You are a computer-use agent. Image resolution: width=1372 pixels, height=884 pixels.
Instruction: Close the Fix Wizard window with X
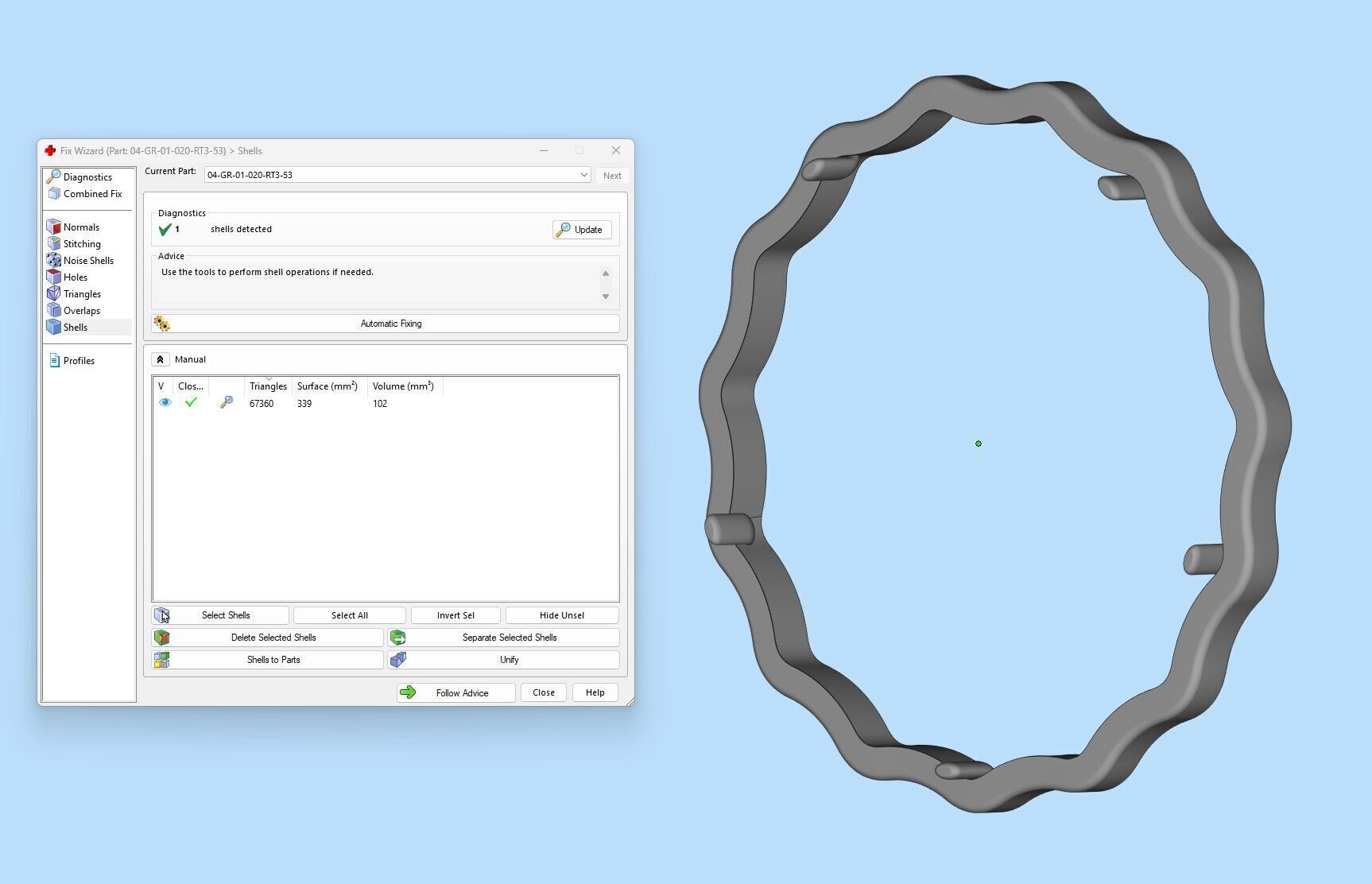616,151
